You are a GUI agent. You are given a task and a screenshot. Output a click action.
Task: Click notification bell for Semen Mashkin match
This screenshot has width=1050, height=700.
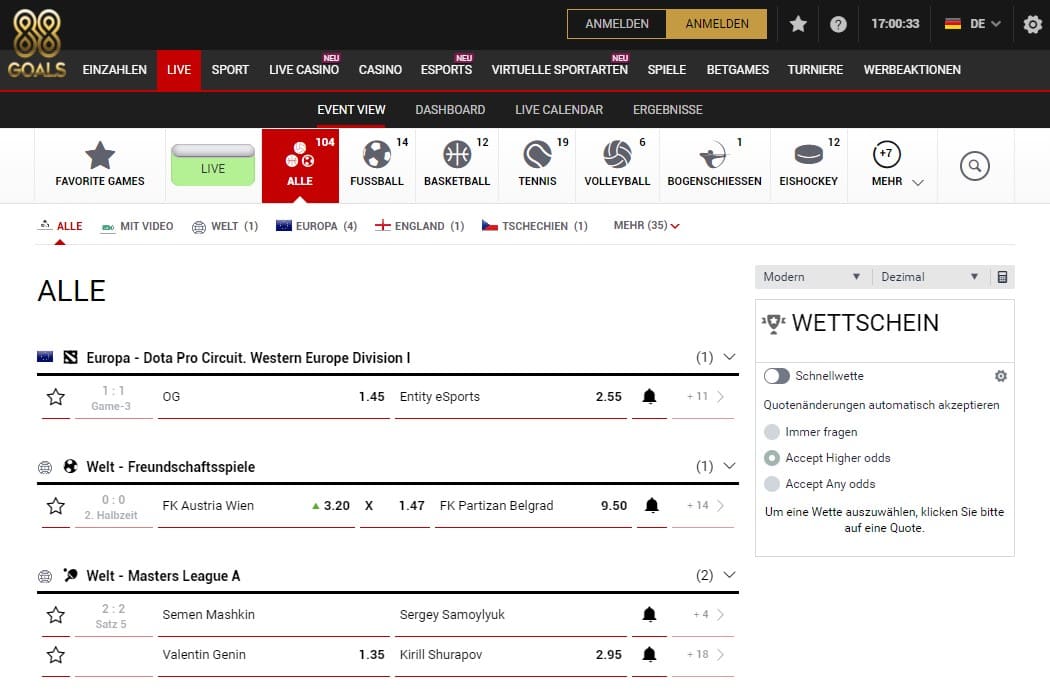pyautogui.click(x=649, y=614)
